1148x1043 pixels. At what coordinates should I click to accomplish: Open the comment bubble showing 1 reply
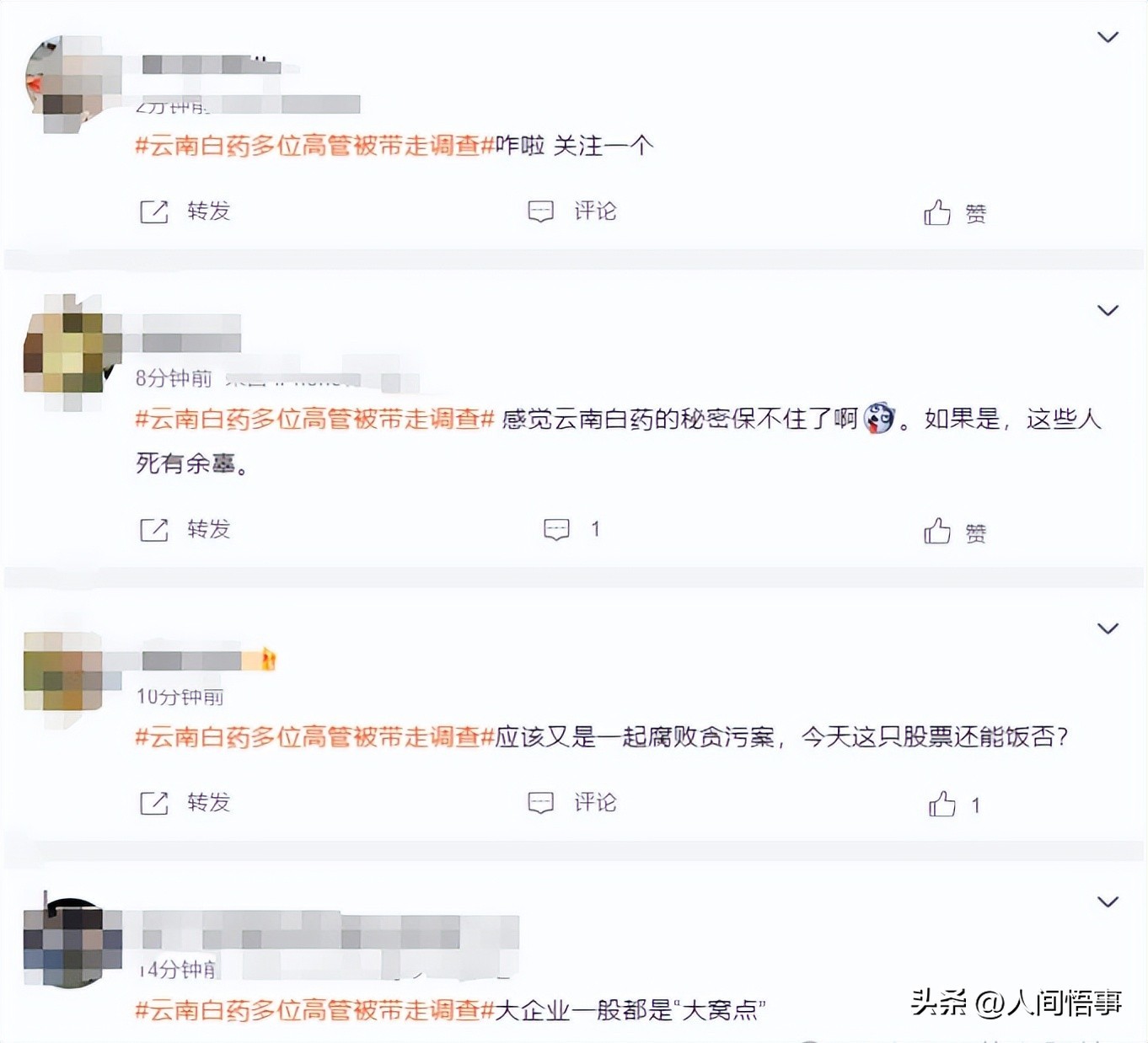pyautogui.click(x=556, y=530)
